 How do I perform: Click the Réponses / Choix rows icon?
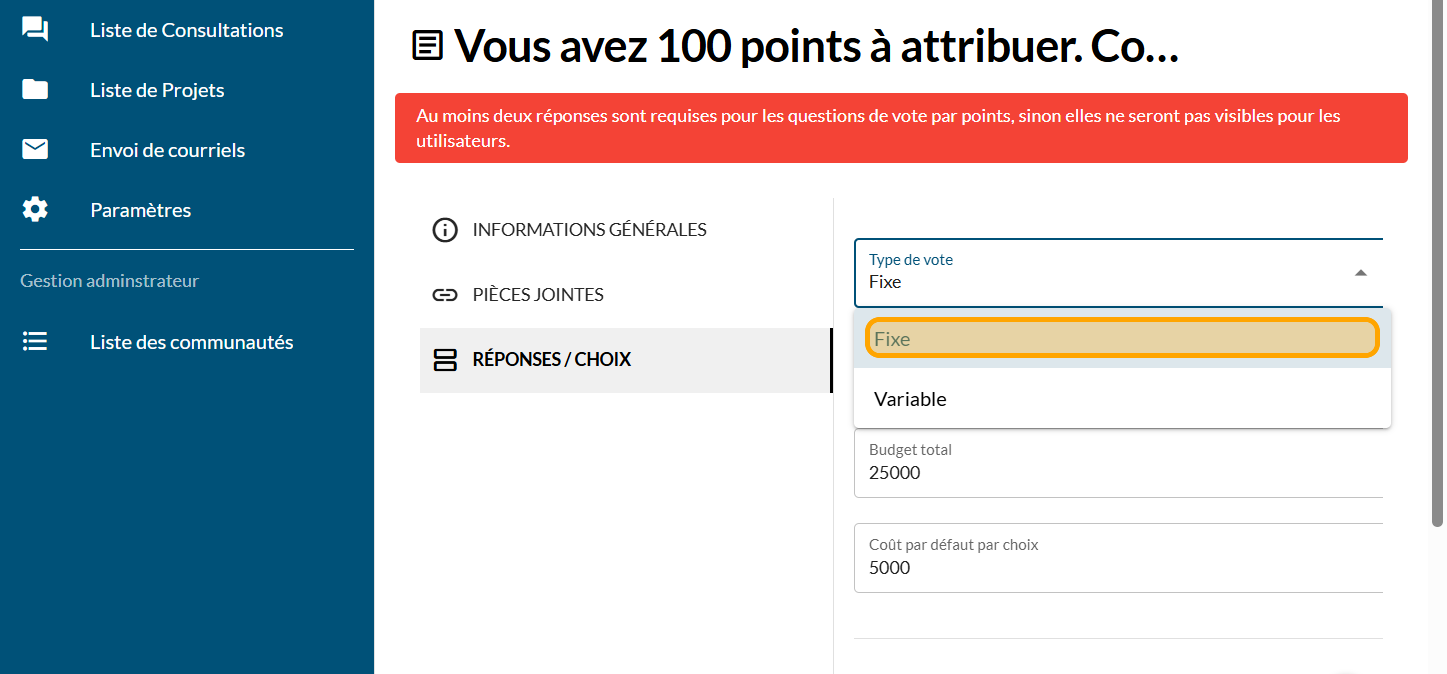coord(444,360)
